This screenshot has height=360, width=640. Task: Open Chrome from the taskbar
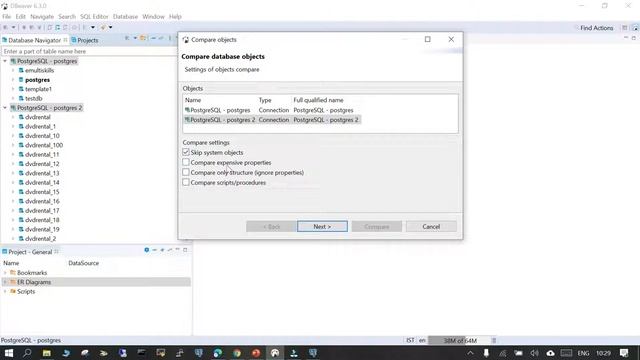237,353
